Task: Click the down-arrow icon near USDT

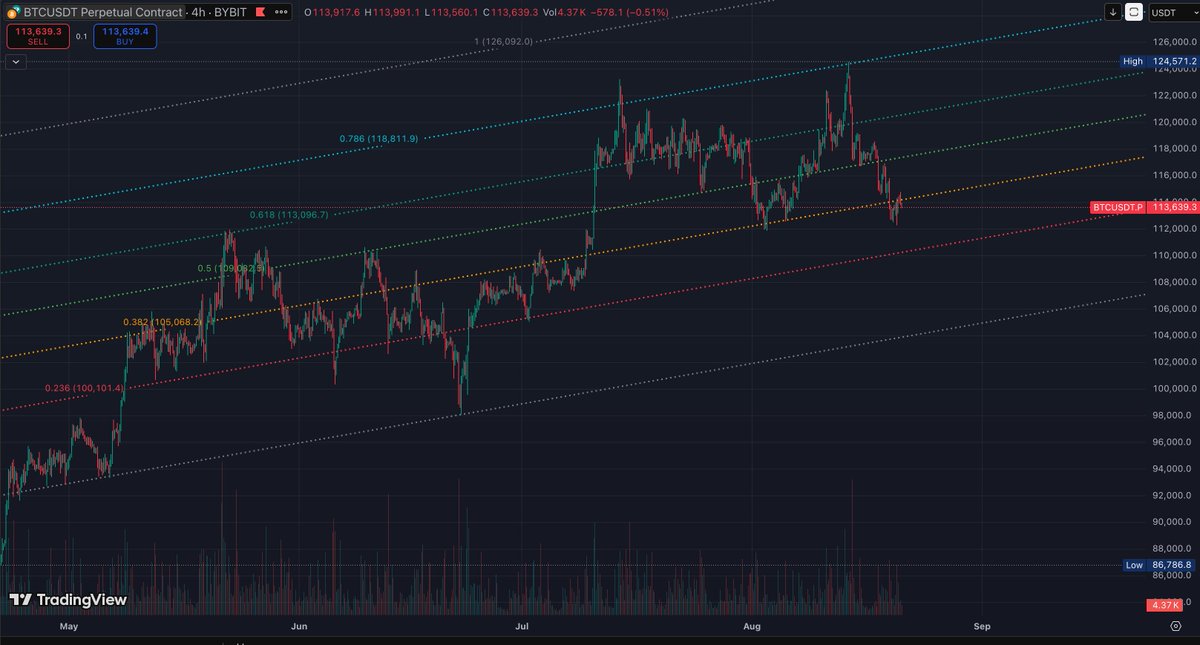Action: pyautogui.click(x=1114, y=12)
